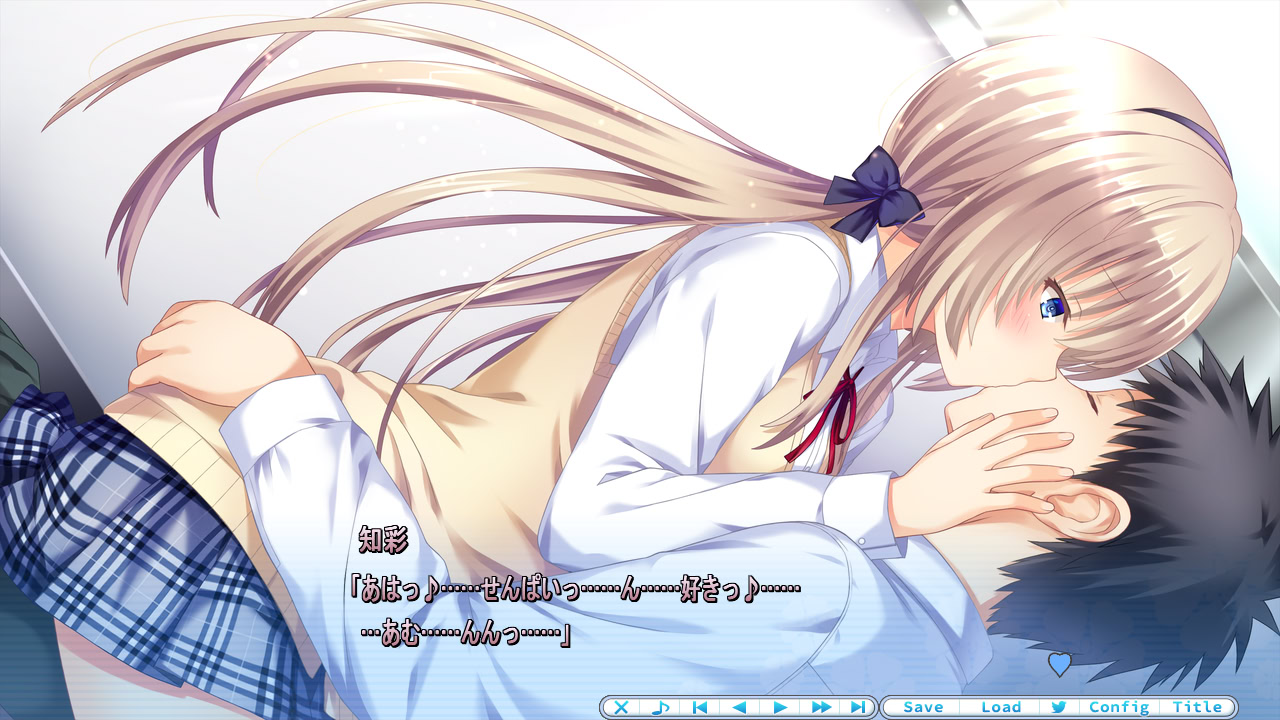Share on Twitter via bird icon
The width and height of the screenshot is (1280, 720).
pyautogui.click(x=1058, y=707)
